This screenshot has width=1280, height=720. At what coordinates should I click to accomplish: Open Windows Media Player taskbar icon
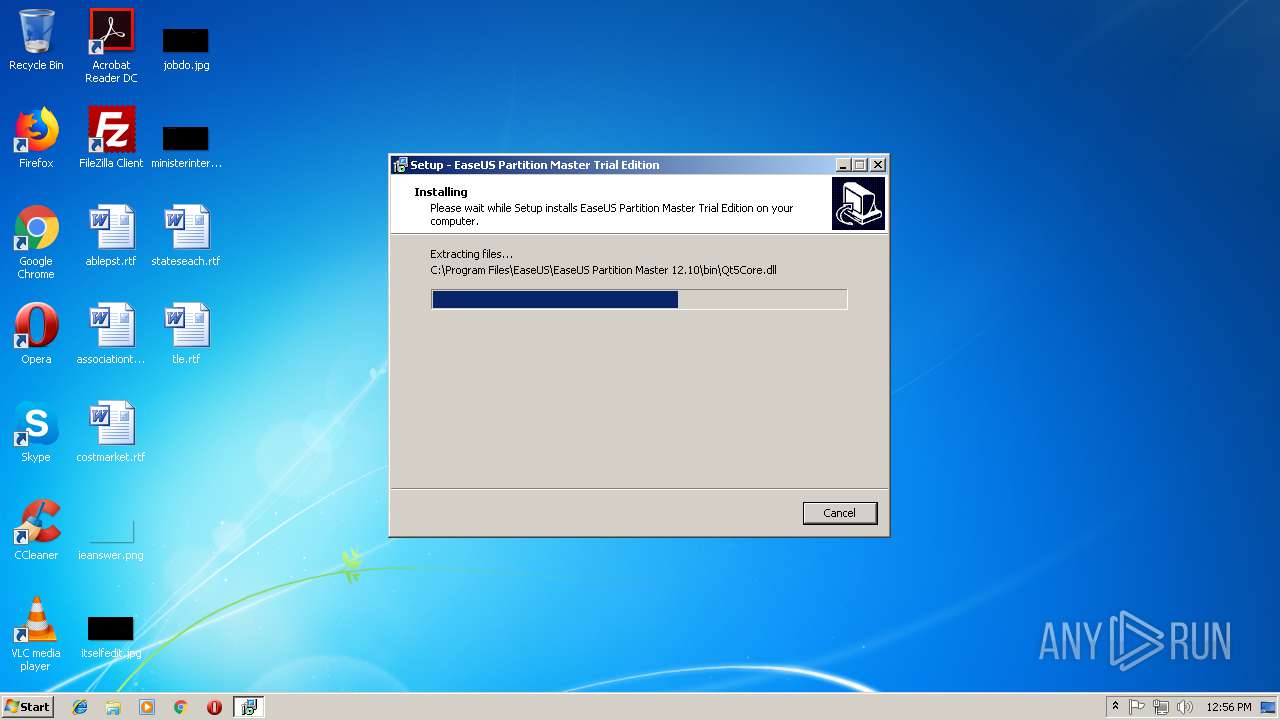tap(147, 707)
